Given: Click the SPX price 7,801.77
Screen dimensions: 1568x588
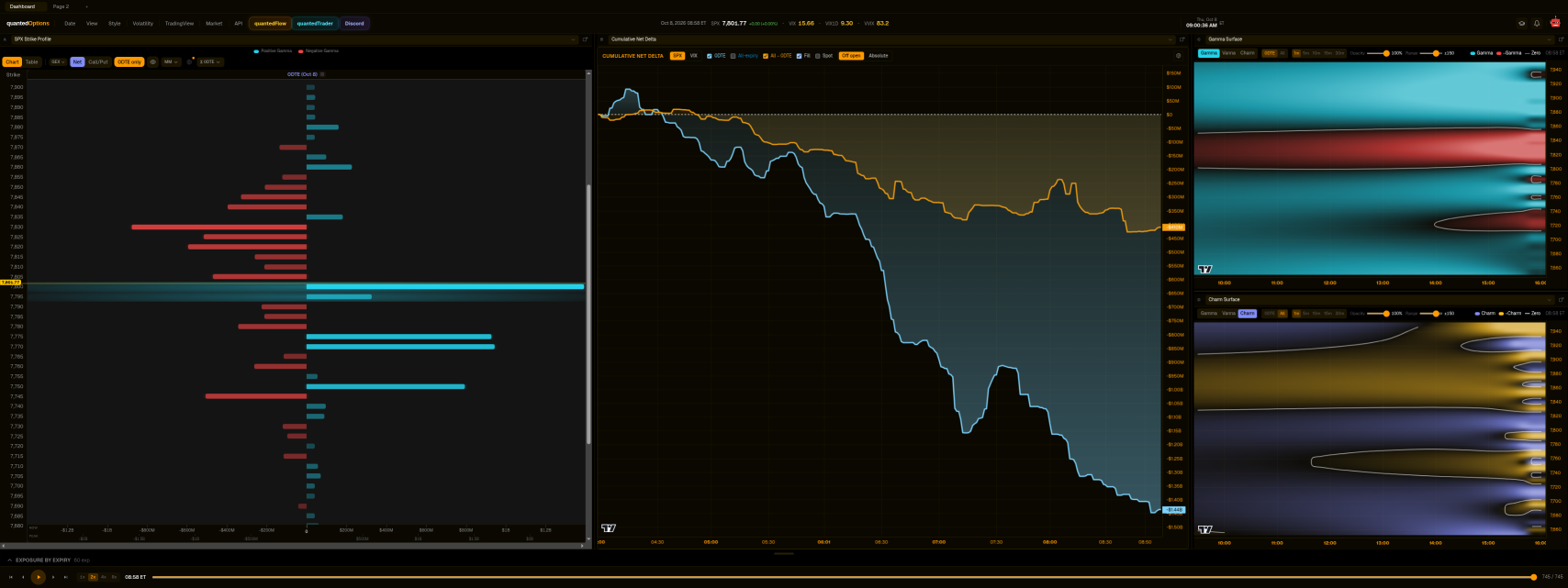Looking at the screenshot, I should [x=734, y=23].
